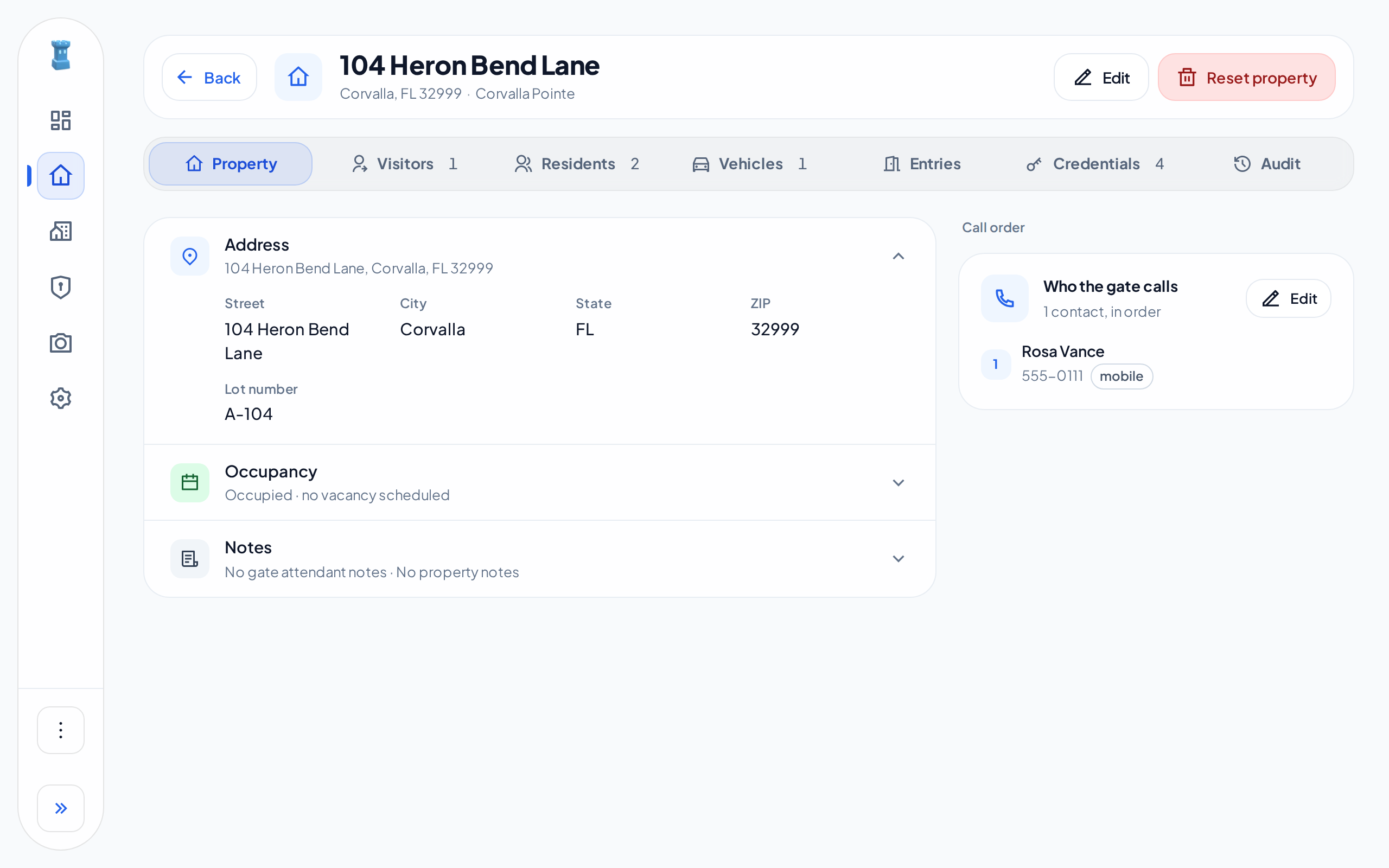Open the settings gear in sidebar
1389x868 pixels.
[60, 398]
